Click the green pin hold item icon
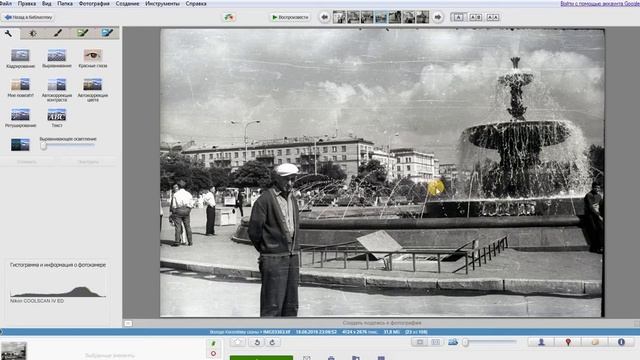The width and height of the screenshot is (640, 360). (213, 344)
